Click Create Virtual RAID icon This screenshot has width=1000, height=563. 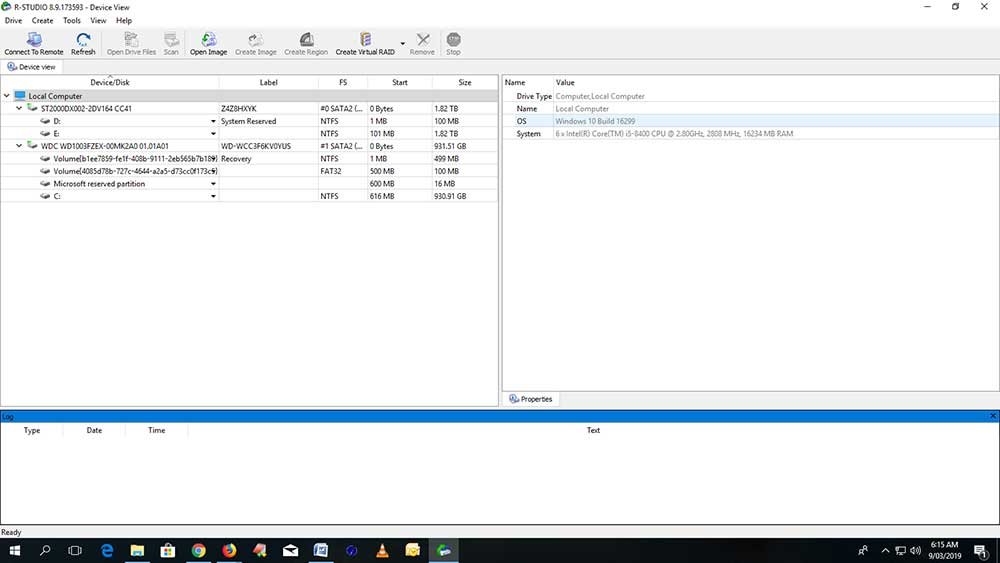pyautogui.click(x=365, y=44)
